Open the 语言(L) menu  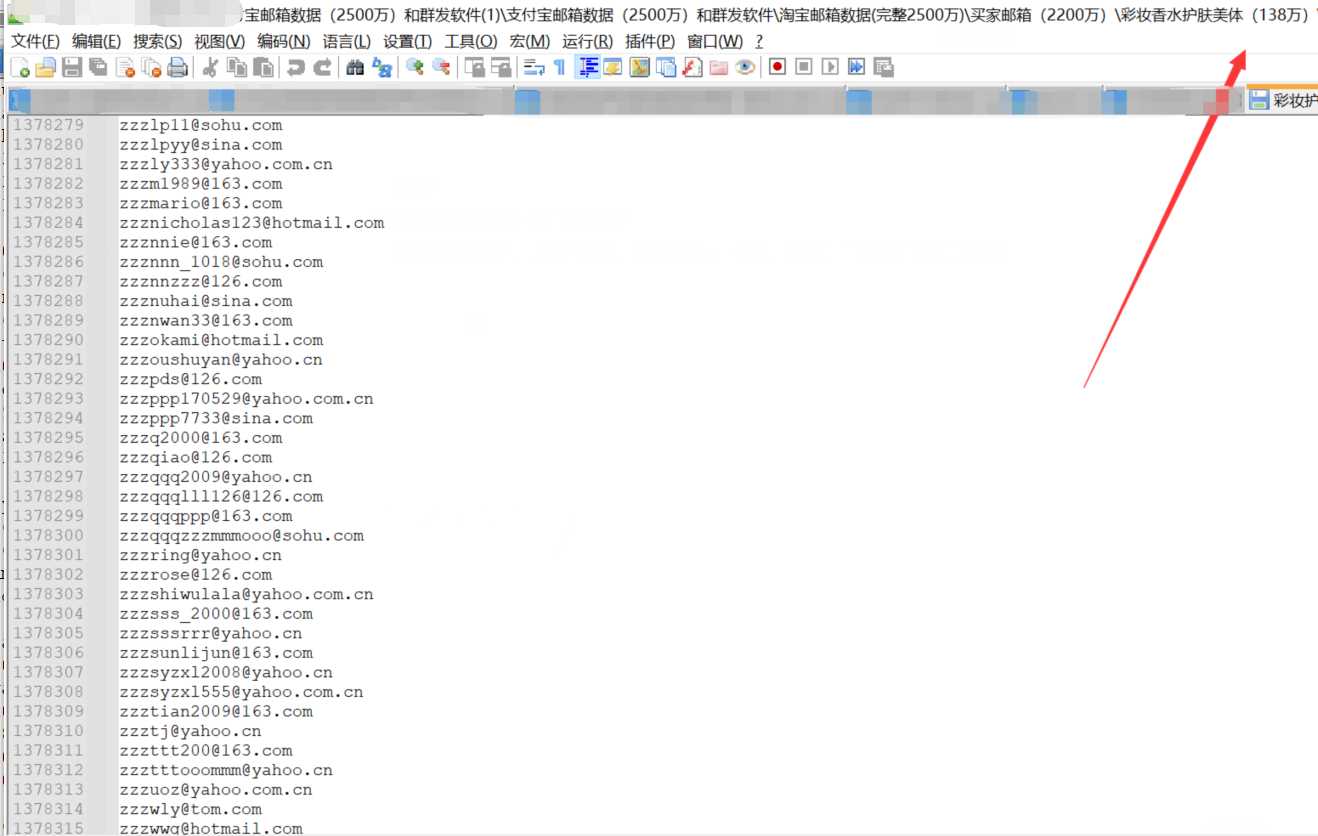pos(347,41)
